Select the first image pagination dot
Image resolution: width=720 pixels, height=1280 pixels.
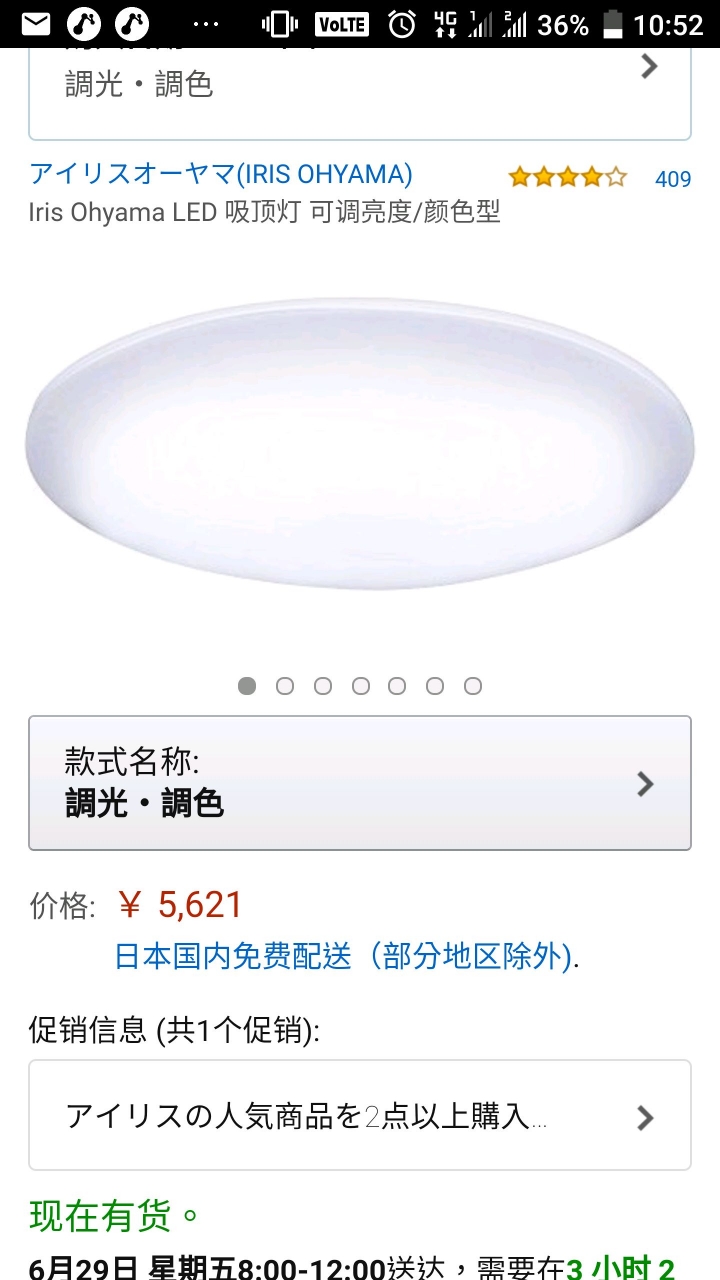[x=247, y=686]
